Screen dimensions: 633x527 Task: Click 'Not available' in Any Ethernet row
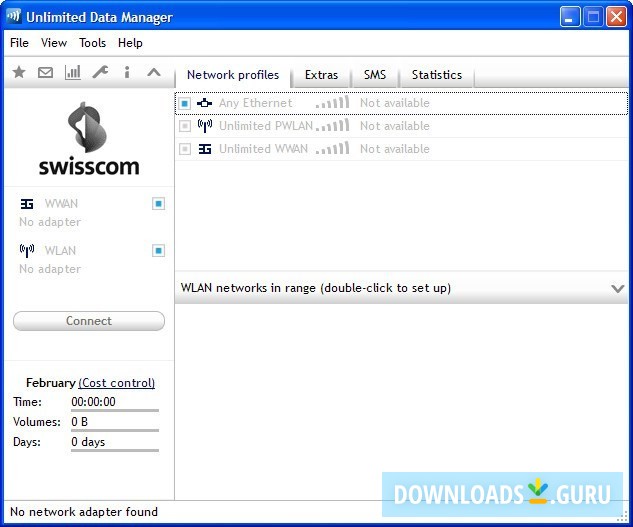point(394,103)
